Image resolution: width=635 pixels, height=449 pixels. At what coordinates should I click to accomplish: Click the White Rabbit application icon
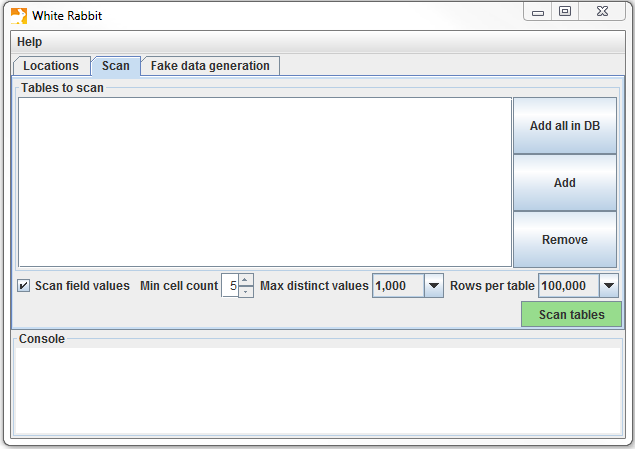(19, 16)
